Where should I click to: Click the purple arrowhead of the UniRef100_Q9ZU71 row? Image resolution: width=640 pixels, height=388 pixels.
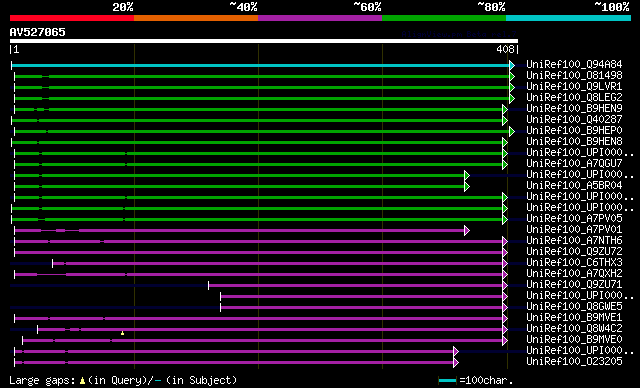505,286
